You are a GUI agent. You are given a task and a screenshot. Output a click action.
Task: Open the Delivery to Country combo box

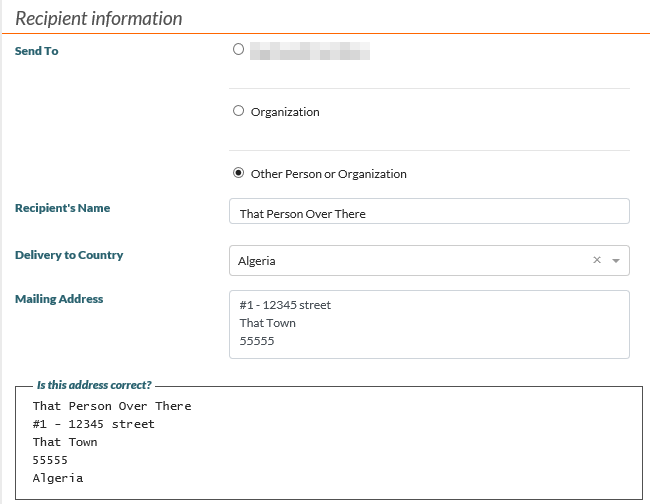coord(410,261)
